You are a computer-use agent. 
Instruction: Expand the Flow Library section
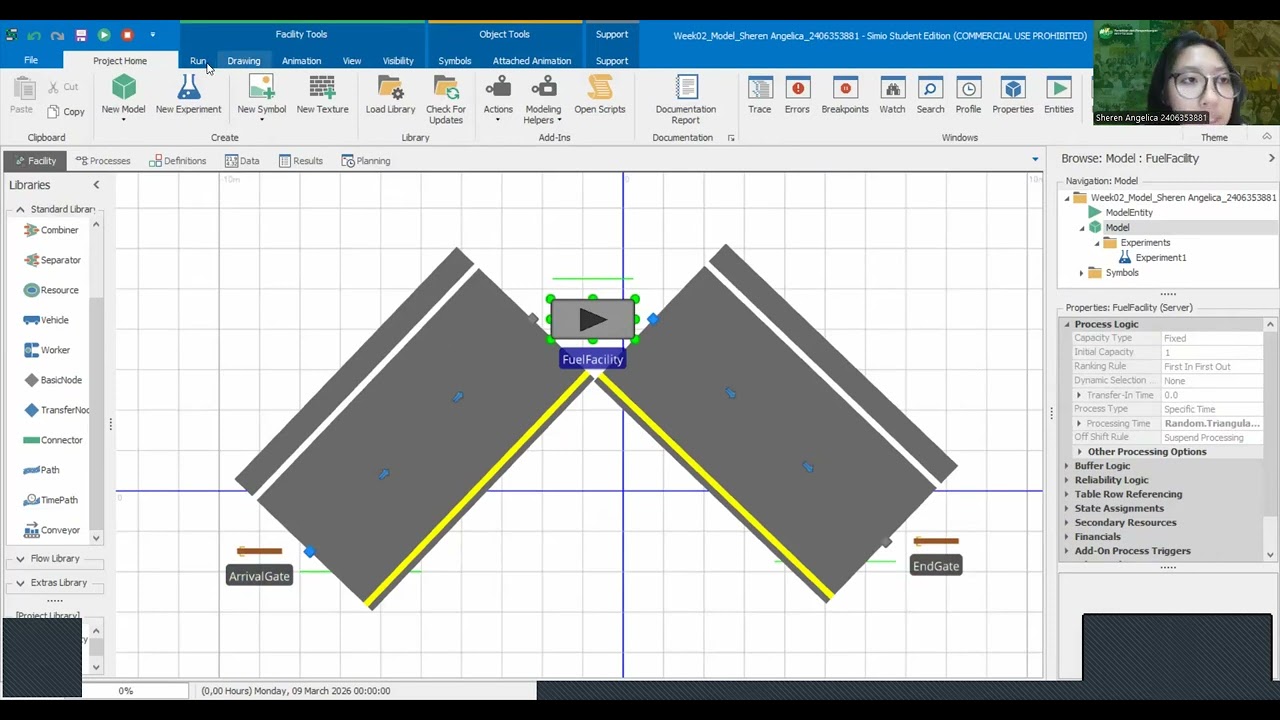pos(20,559)
